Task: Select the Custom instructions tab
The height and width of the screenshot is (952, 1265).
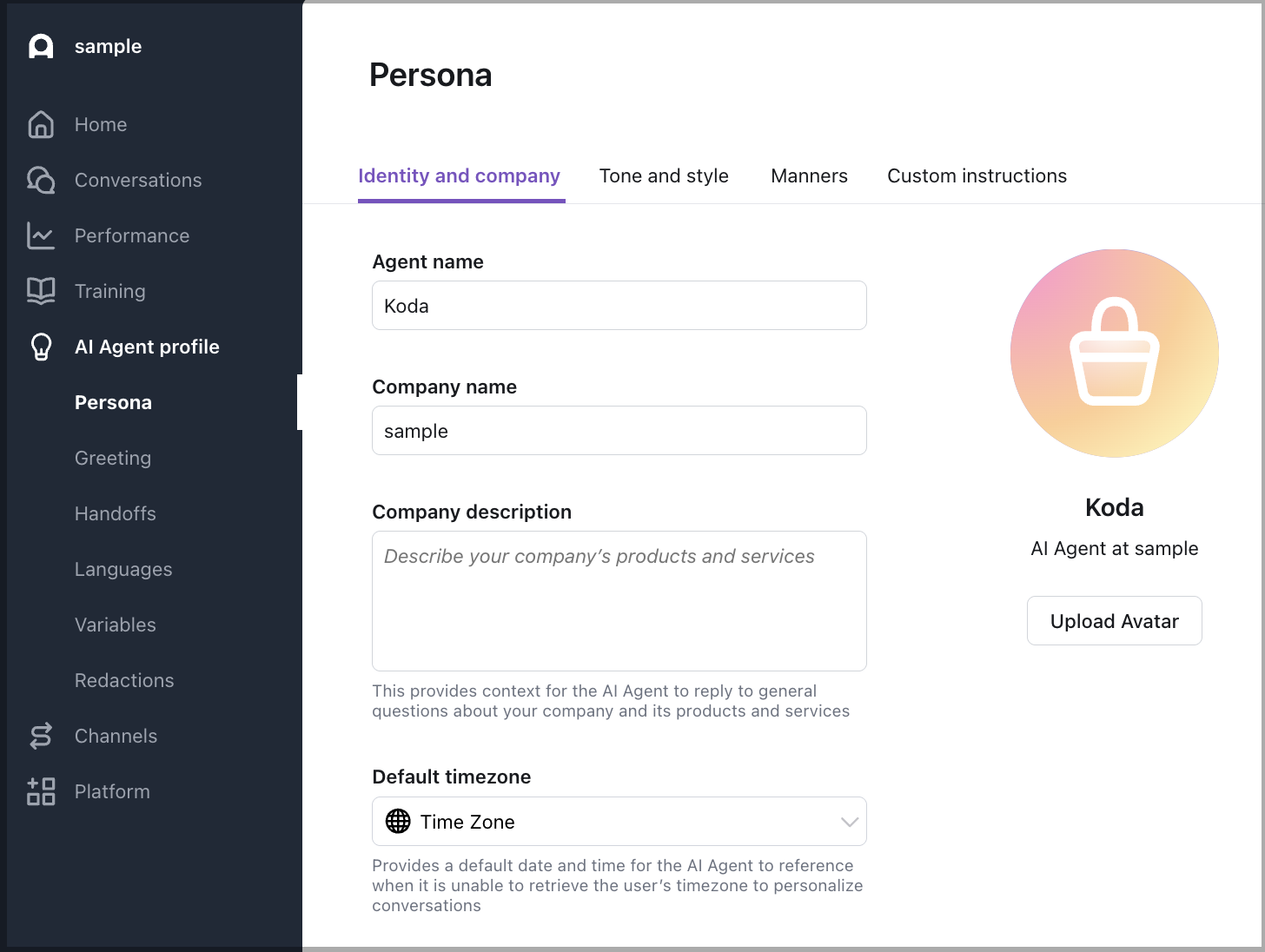Action: click(977, 176)
